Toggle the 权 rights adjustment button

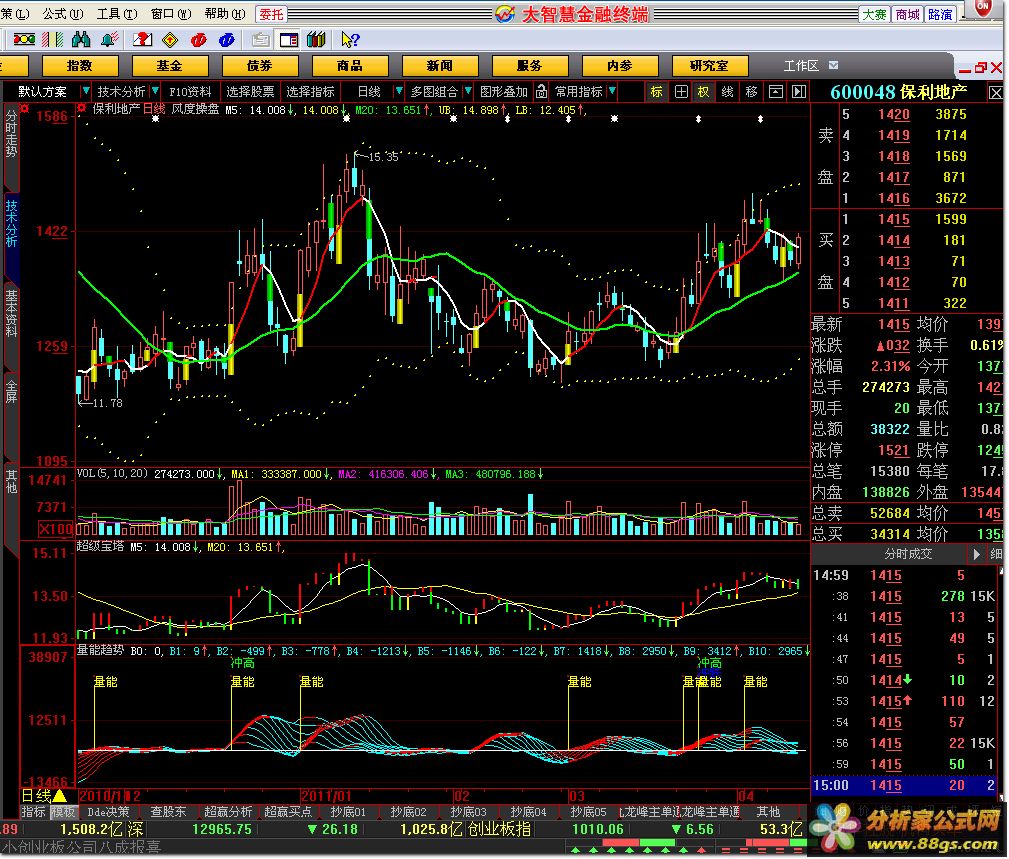pyautogui.click(x=703, y=92)
